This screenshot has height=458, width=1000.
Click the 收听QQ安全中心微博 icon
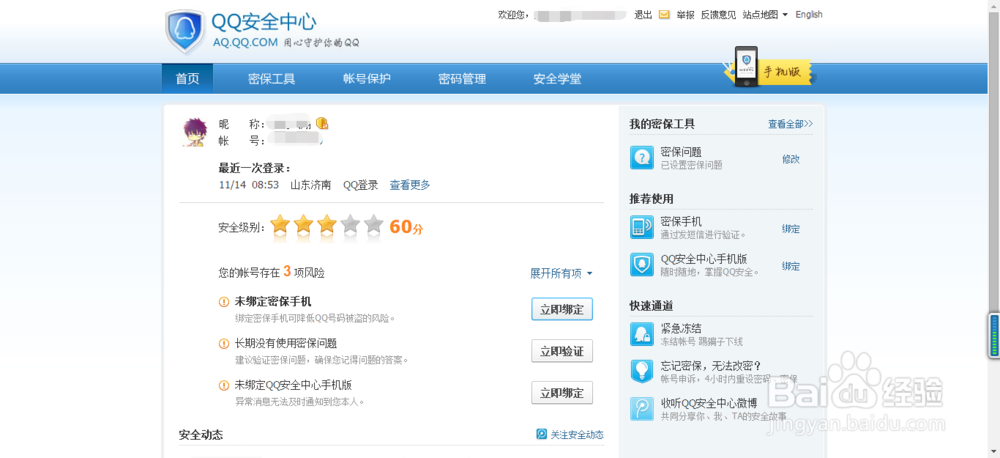tap(642, 409)
